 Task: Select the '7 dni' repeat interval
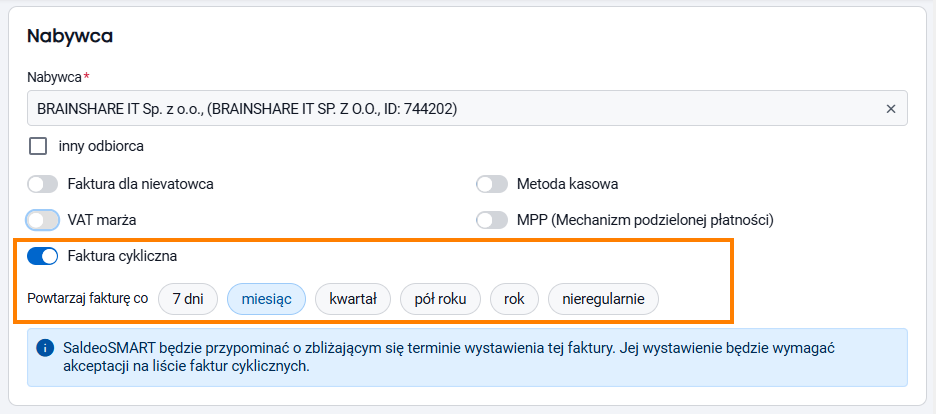click(x=188, y=299)
